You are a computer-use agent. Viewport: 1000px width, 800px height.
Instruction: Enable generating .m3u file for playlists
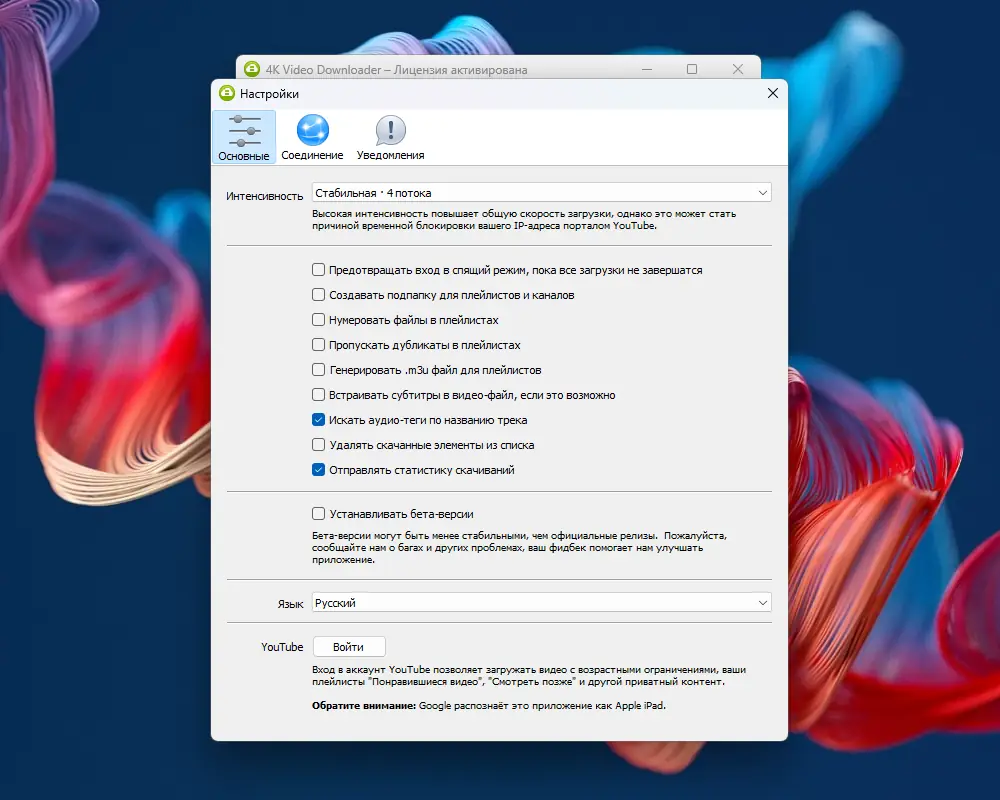(319, 370)
